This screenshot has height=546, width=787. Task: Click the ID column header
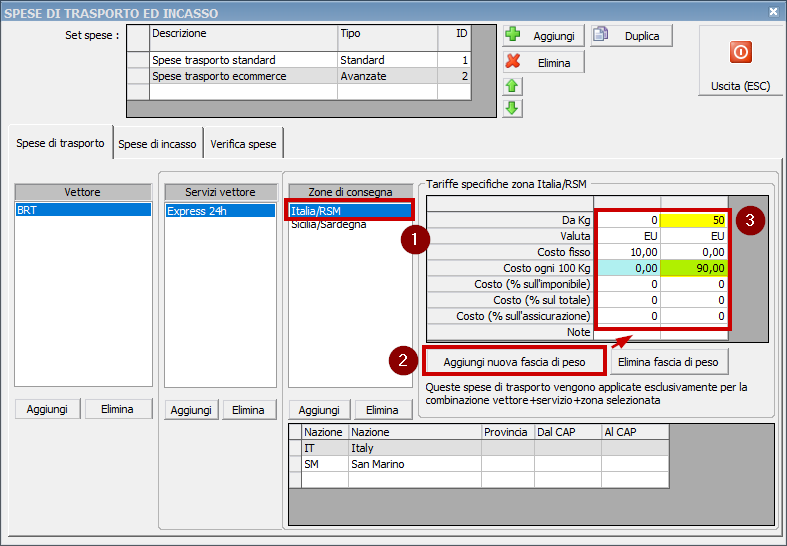click(454, 38)
